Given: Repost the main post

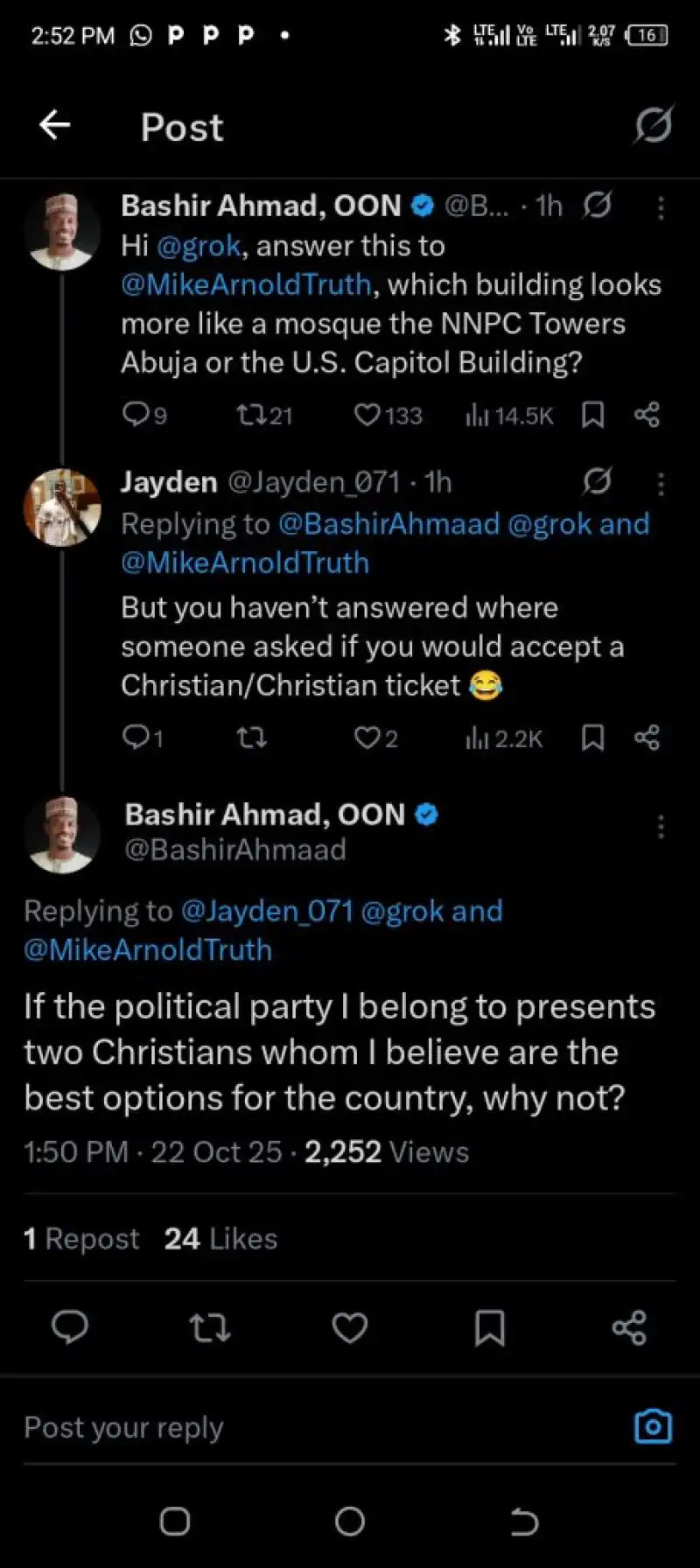Looking at the screenshot, I should [x=210, y=1327].
